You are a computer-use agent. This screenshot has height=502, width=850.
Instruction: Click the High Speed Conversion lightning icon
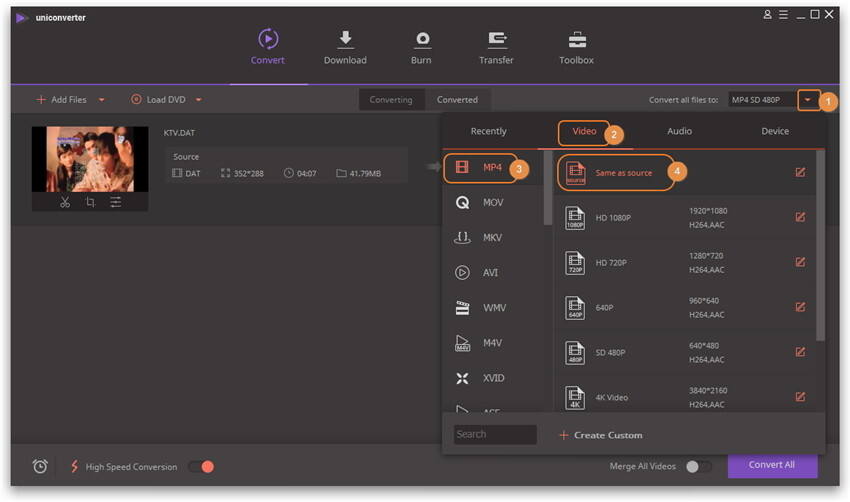coord(75,466)
